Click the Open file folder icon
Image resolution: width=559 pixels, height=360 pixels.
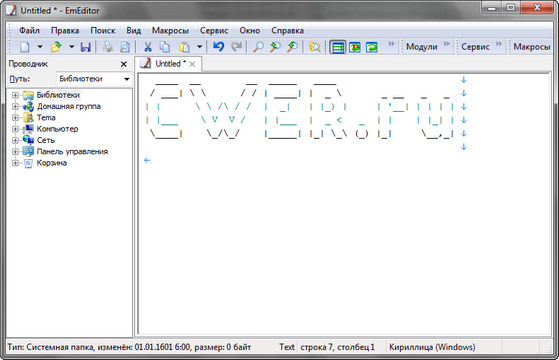click(x=56, y=47)
